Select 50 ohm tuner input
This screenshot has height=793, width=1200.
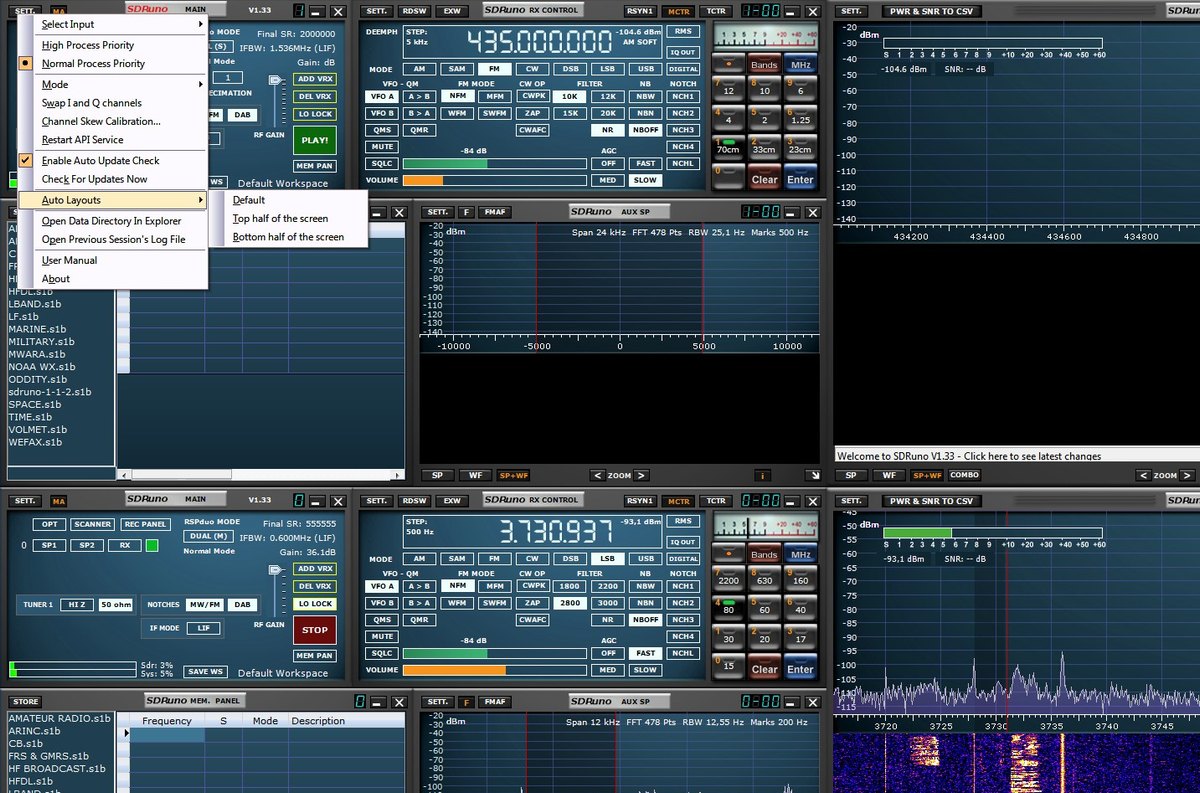(116, 604)
